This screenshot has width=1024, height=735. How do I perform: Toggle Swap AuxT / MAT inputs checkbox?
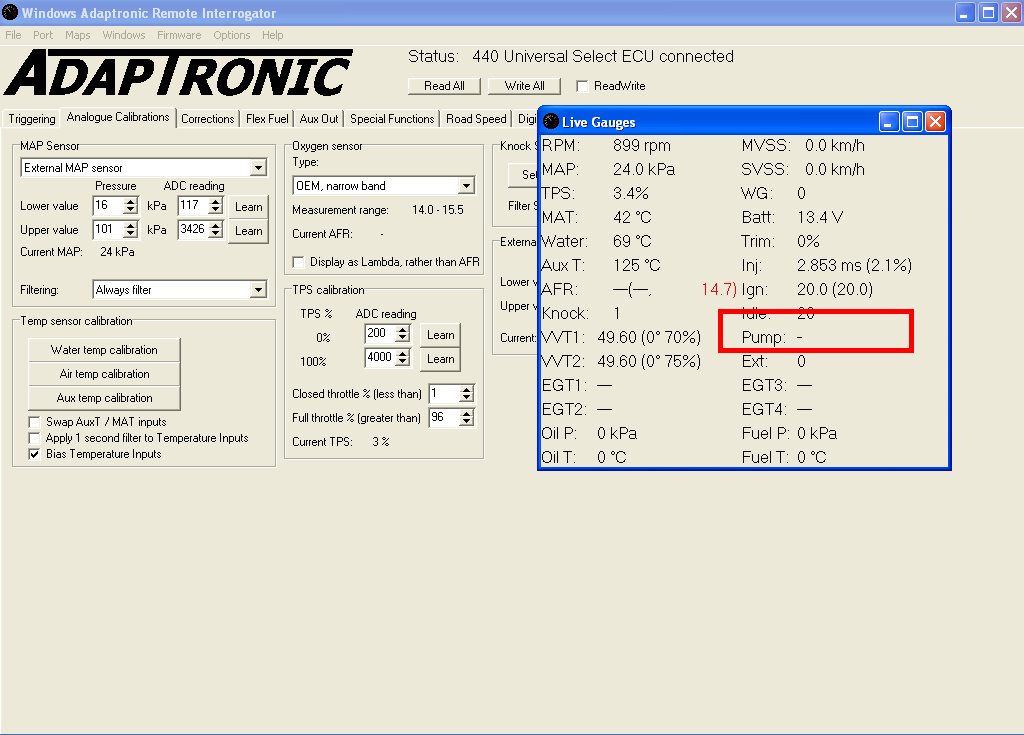coord(35,422)
